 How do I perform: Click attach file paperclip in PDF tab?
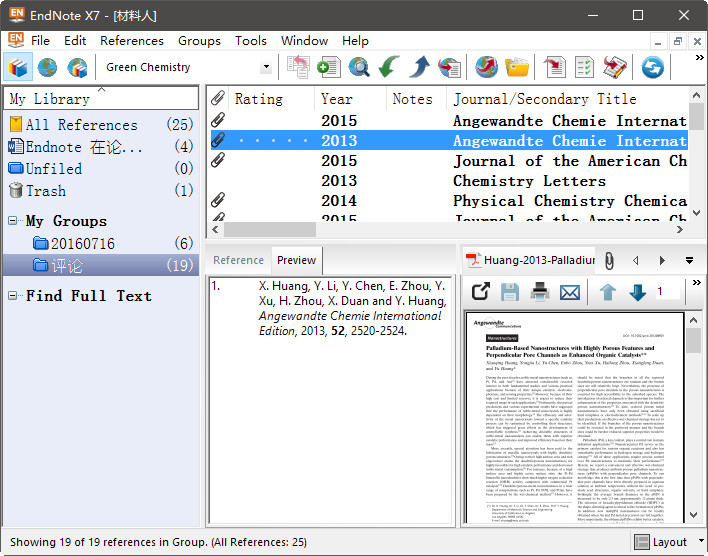coord(609,261)
